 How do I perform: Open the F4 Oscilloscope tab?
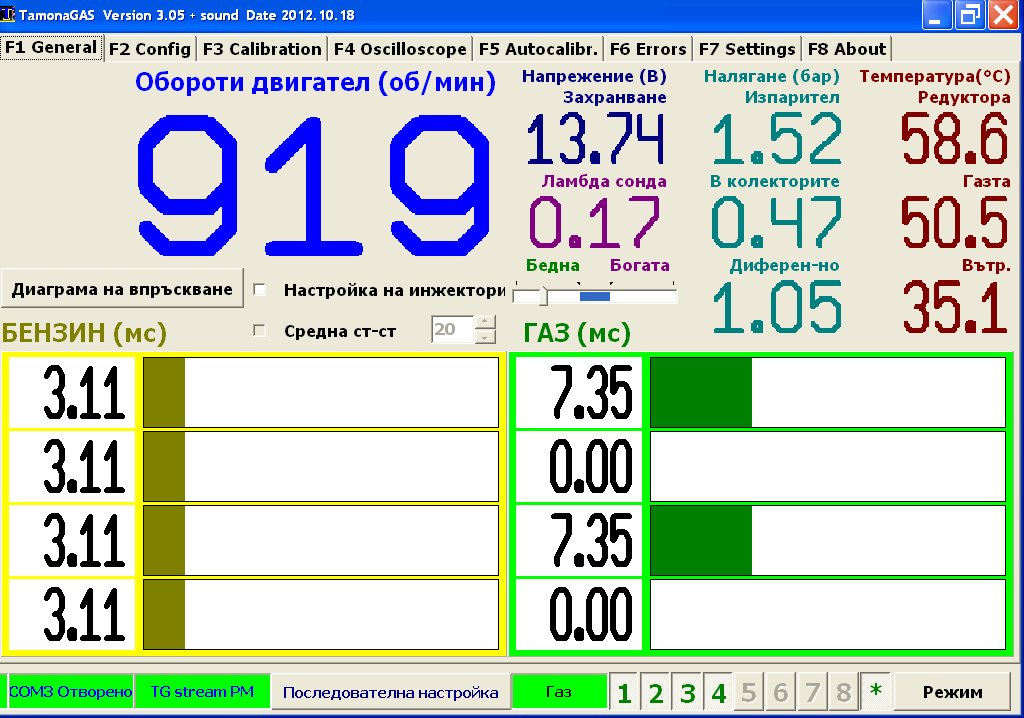click(400, 49)
